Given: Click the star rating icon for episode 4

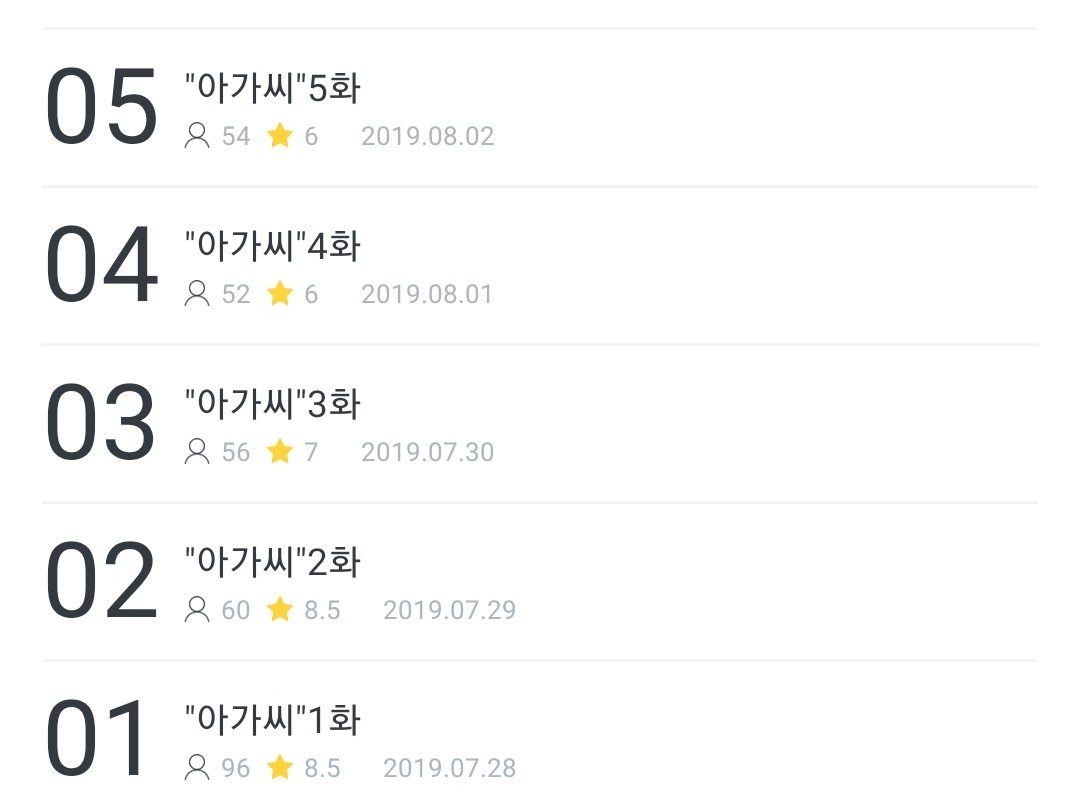Looking at the screenshot, I should point(280,294).
